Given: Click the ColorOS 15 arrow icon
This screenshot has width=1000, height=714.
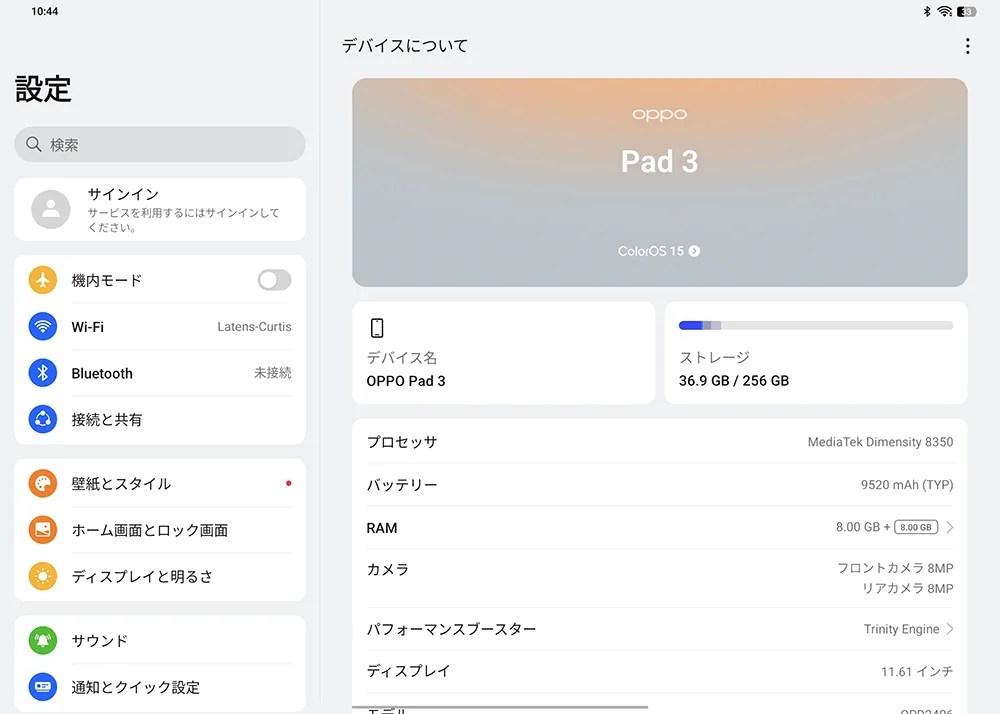Looking at the screenshot, I should tap(695, 251).
